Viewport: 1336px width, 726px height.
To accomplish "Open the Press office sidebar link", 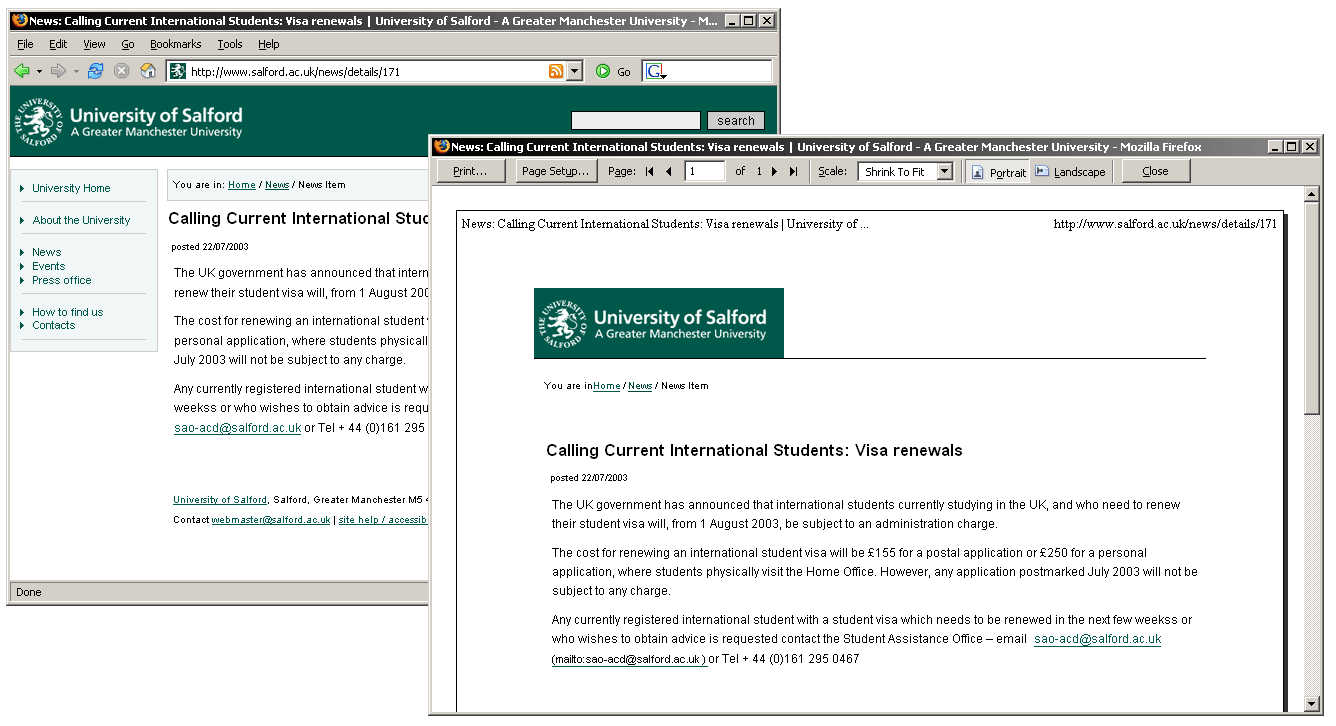I will click(61, 280).
